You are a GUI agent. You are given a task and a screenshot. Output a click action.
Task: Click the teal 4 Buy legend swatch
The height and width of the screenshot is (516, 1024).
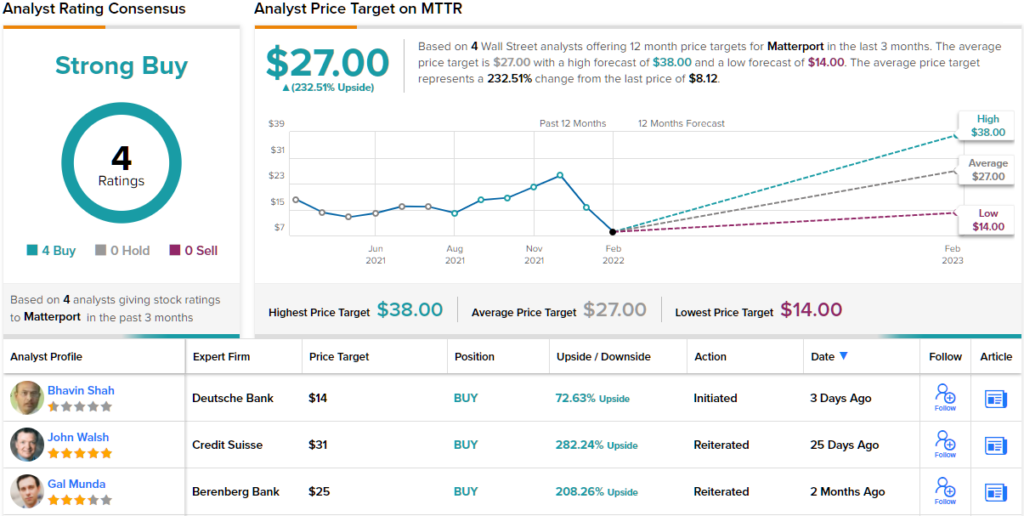[x=33, y=251]
